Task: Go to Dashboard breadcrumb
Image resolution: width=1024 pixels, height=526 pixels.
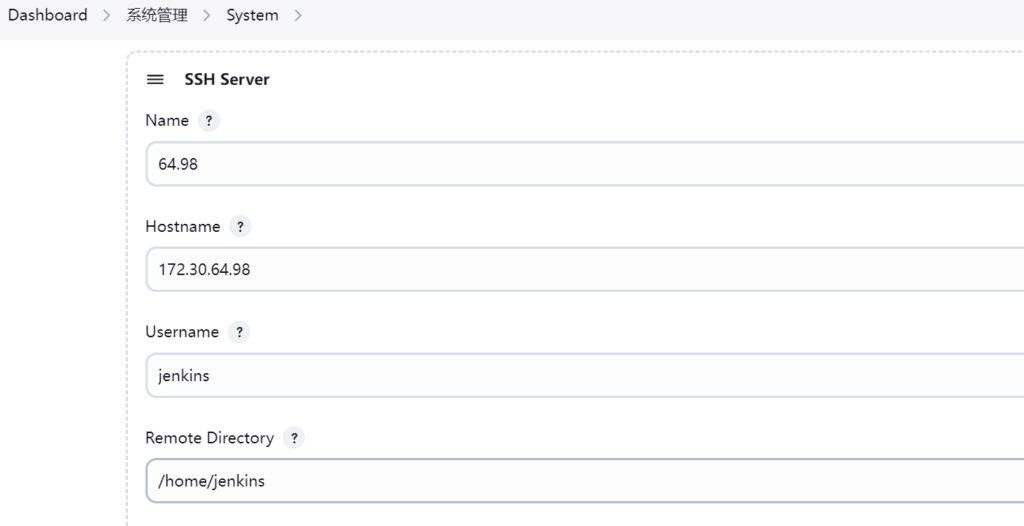Action: coord(48,15)
